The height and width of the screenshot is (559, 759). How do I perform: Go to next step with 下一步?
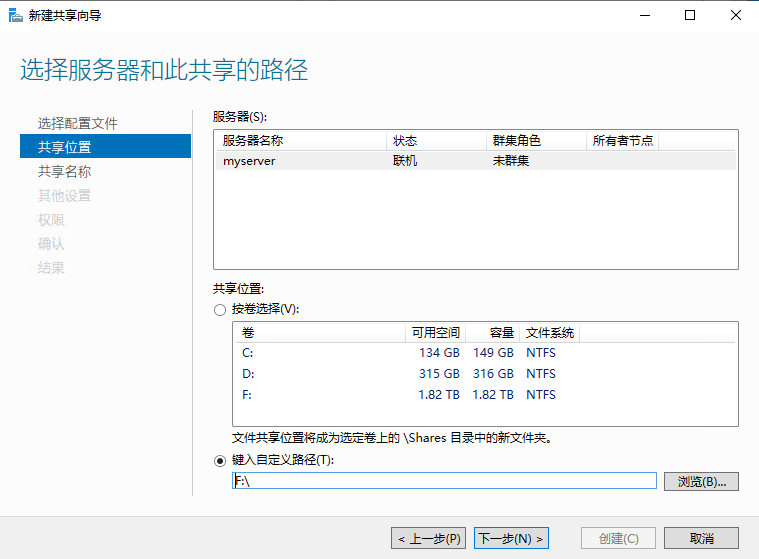(511, 538)
